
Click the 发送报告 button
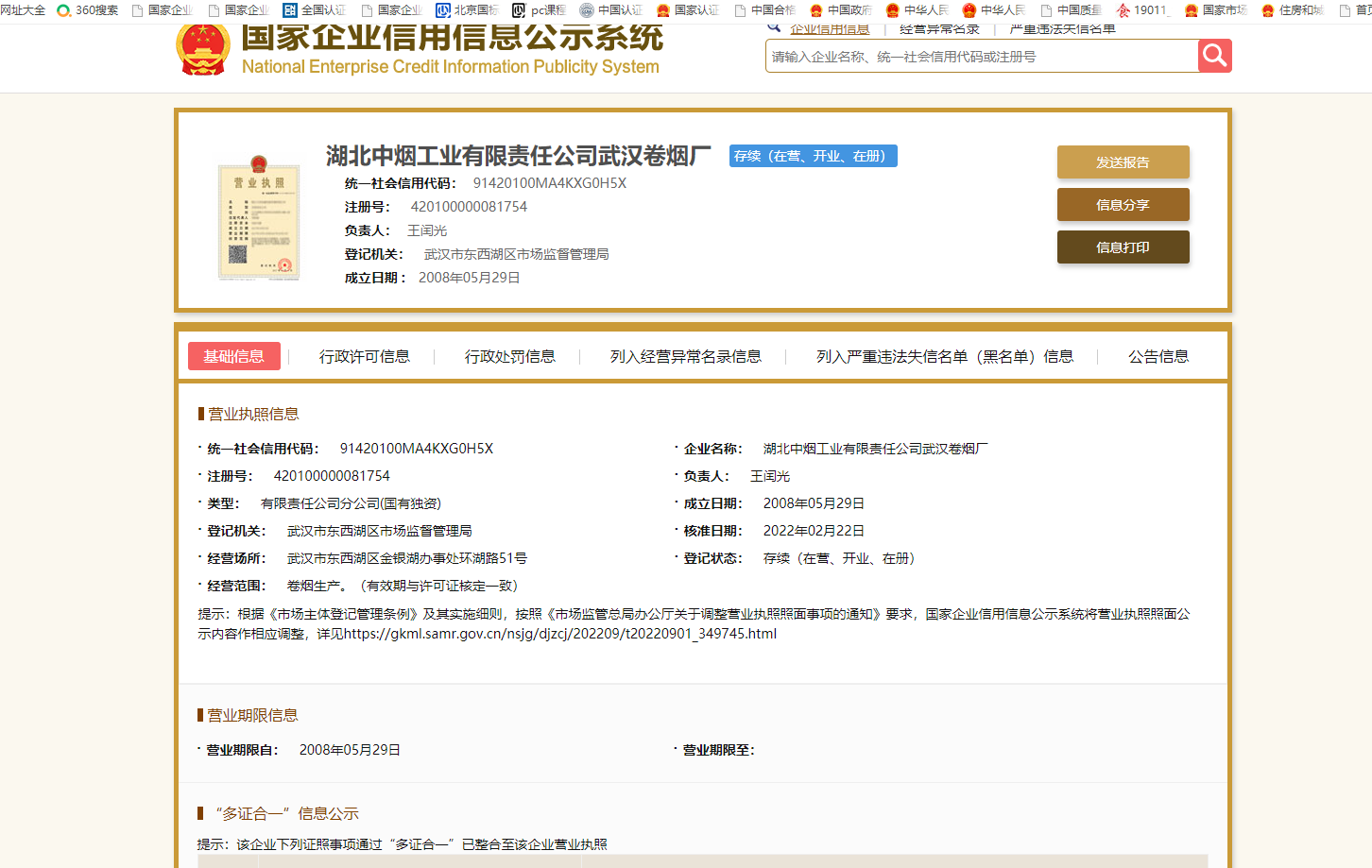[x=1123, y=162]
